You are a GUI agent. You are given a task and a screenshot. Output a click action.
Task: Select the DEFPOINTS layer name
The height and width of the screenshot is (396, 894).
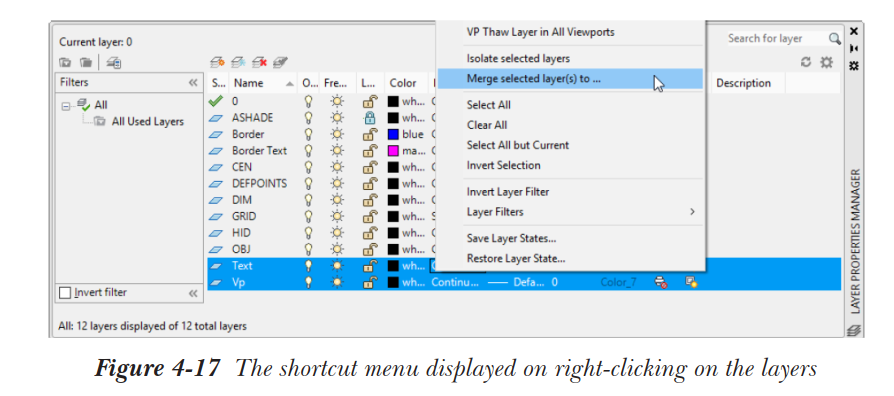tap(259, 183)
